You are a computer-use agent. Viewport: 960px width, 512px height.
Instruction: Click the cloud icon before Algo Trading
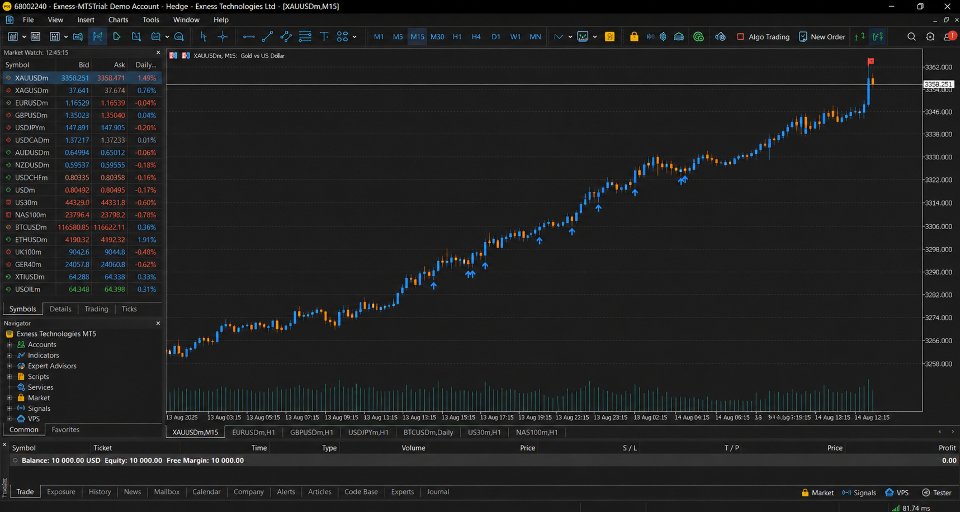coord(721,37)
